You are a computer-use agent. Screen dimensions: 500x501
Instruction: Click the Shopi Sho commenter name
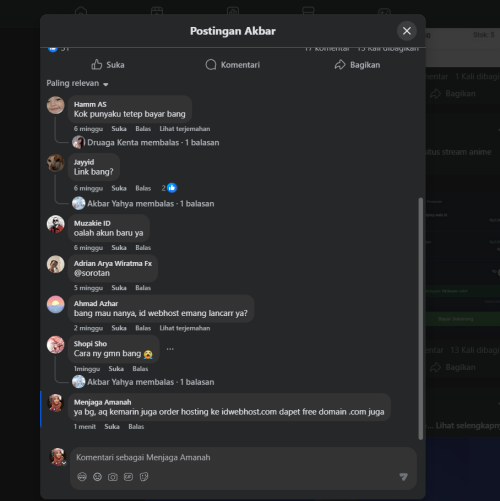click(90, 344)
